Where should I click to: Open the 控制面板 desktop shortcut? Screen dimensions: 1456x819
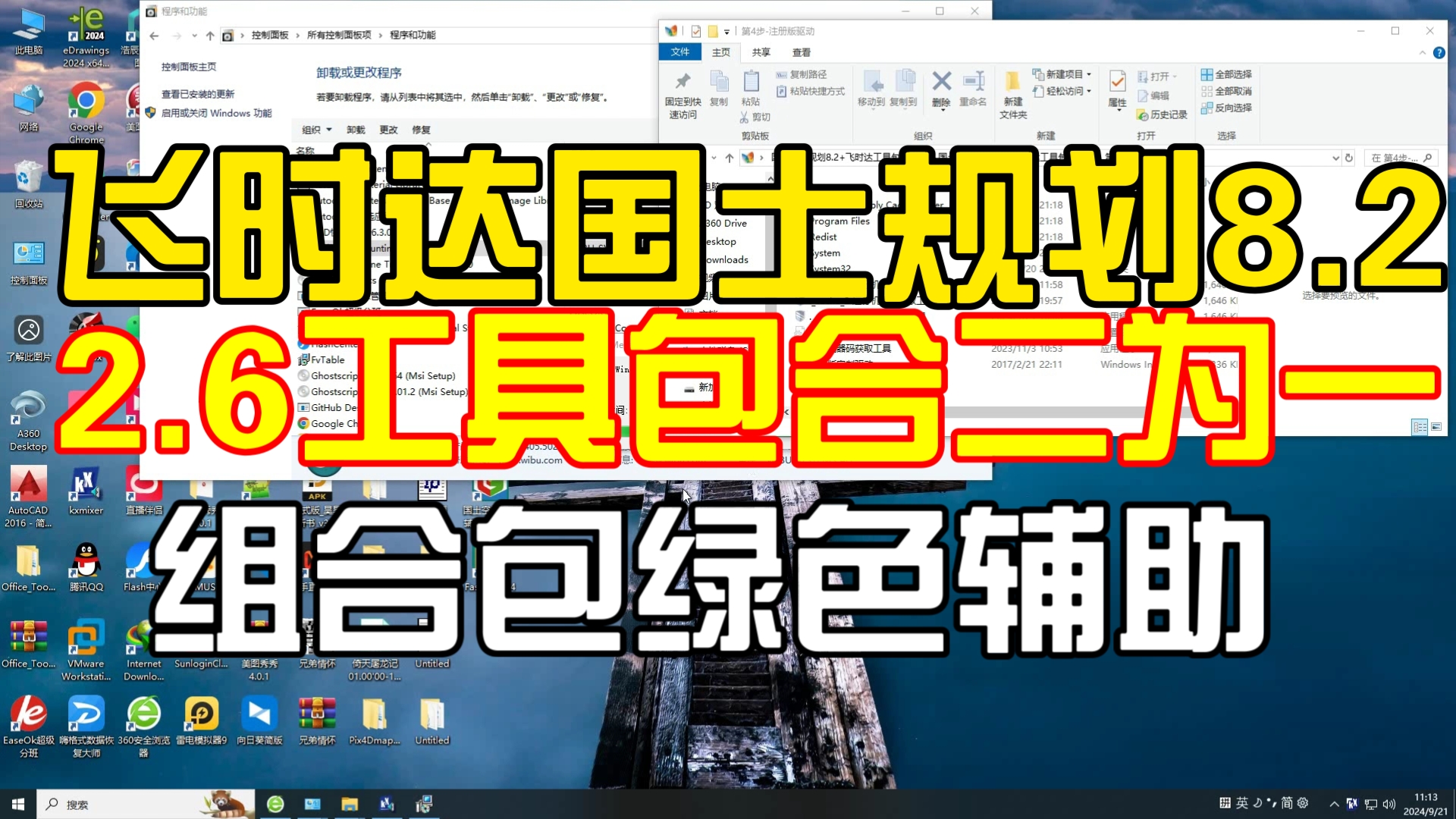(29, 262)
